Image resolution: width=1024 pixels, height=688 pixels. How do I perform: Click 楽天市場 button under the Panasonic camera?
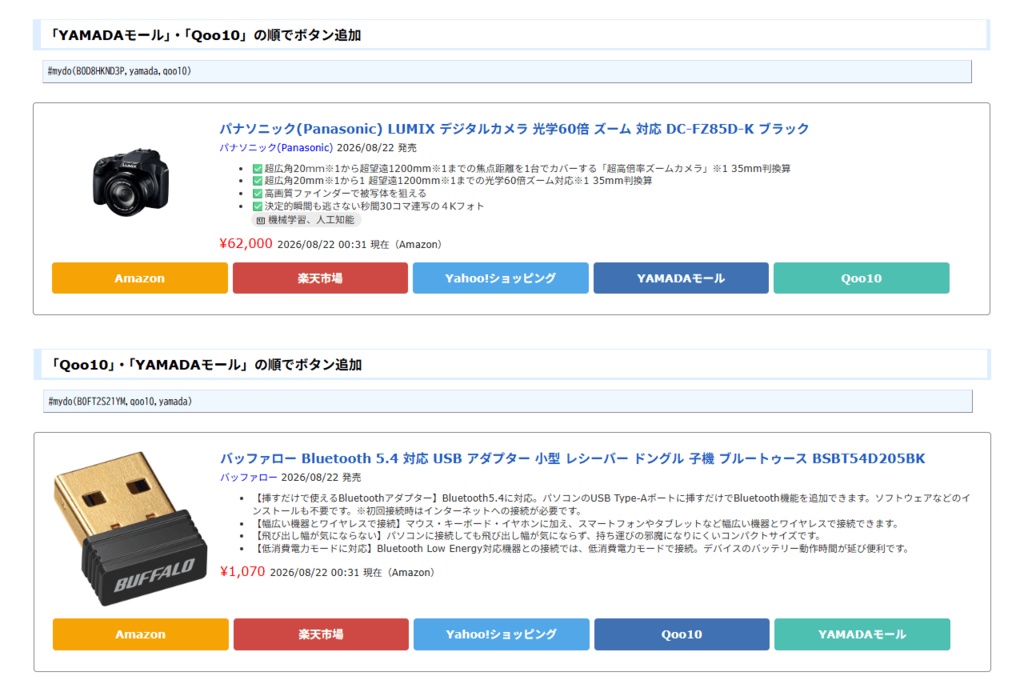point(320,278)
